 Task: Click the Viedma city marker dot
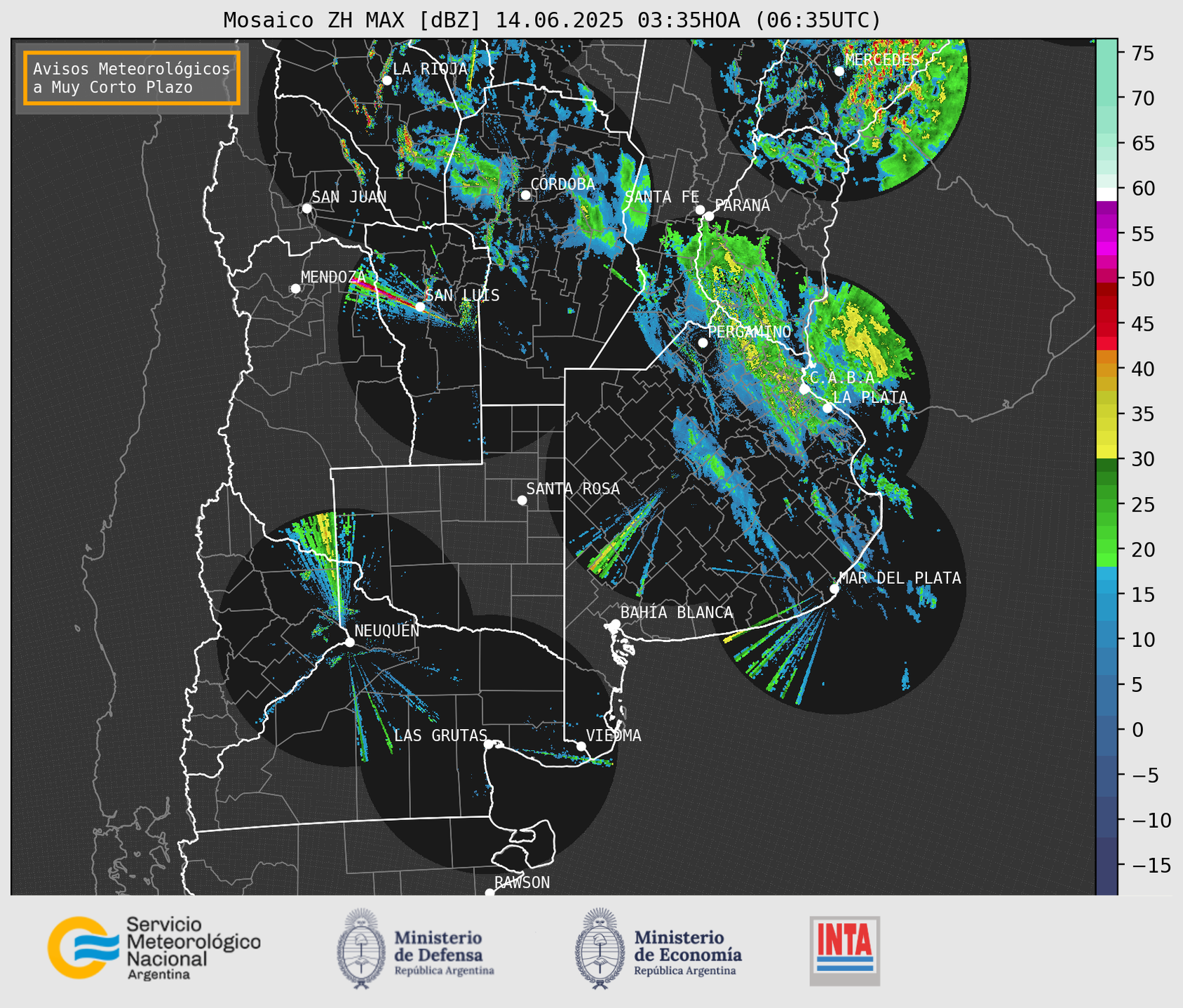581,746
